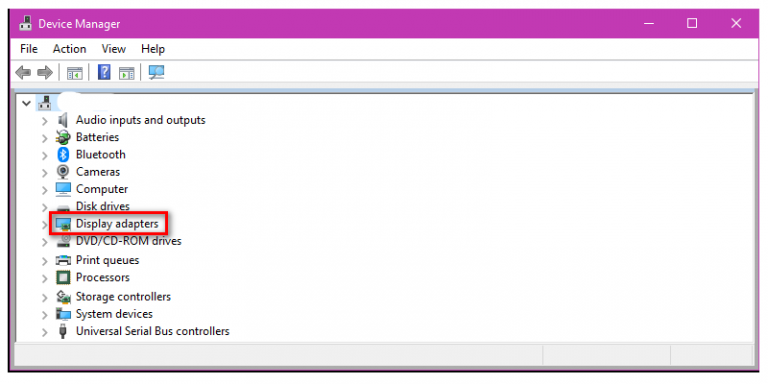The width and height of the screenshot is (768, 384).
Task: Select the Storage controllers item
Action: click(x=123, y=296)
